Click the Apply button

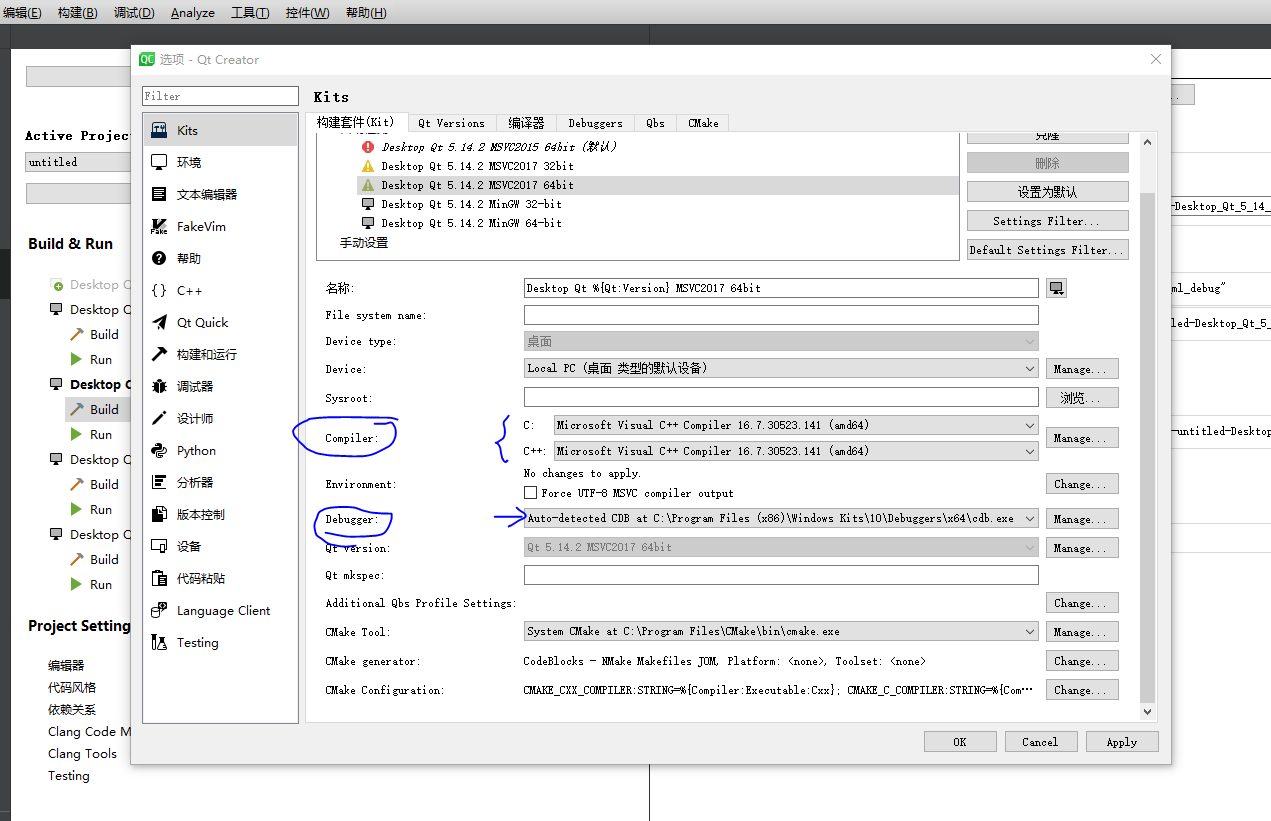click(x=1121, y=742)
